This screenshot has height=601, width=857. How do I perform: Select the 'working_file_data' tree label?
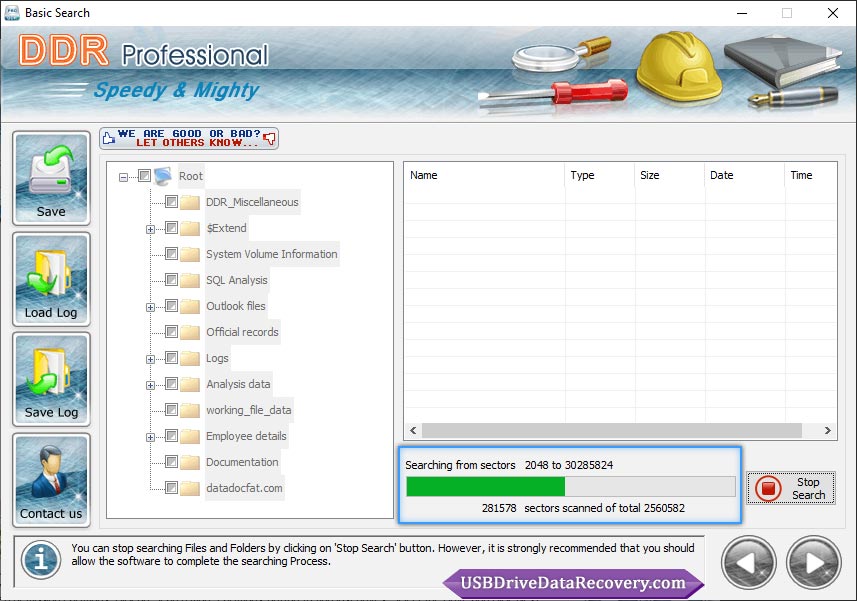249,410
